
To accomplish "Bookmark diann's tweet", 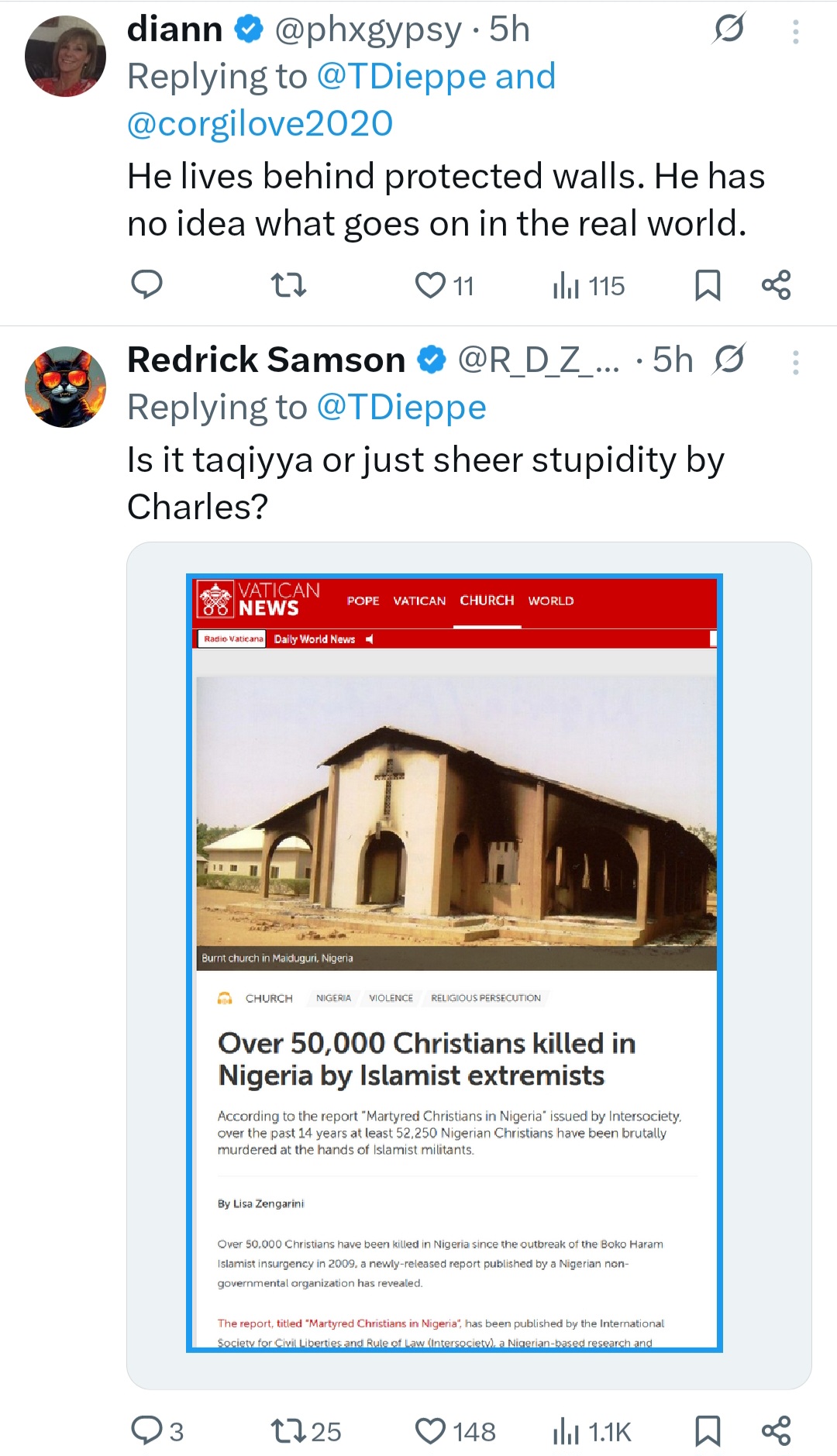I will (x=708, y=285).
